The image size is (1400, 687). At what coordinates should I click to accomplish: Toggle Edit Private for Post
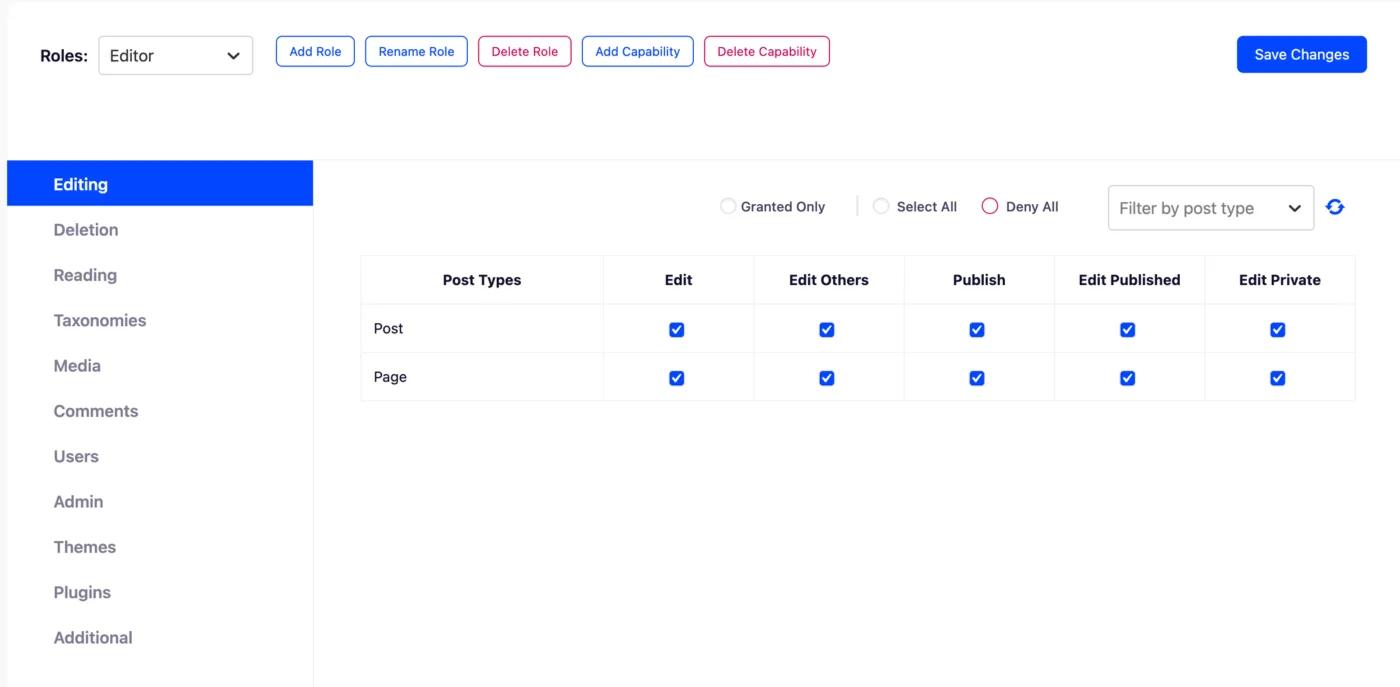point(1277,329)
